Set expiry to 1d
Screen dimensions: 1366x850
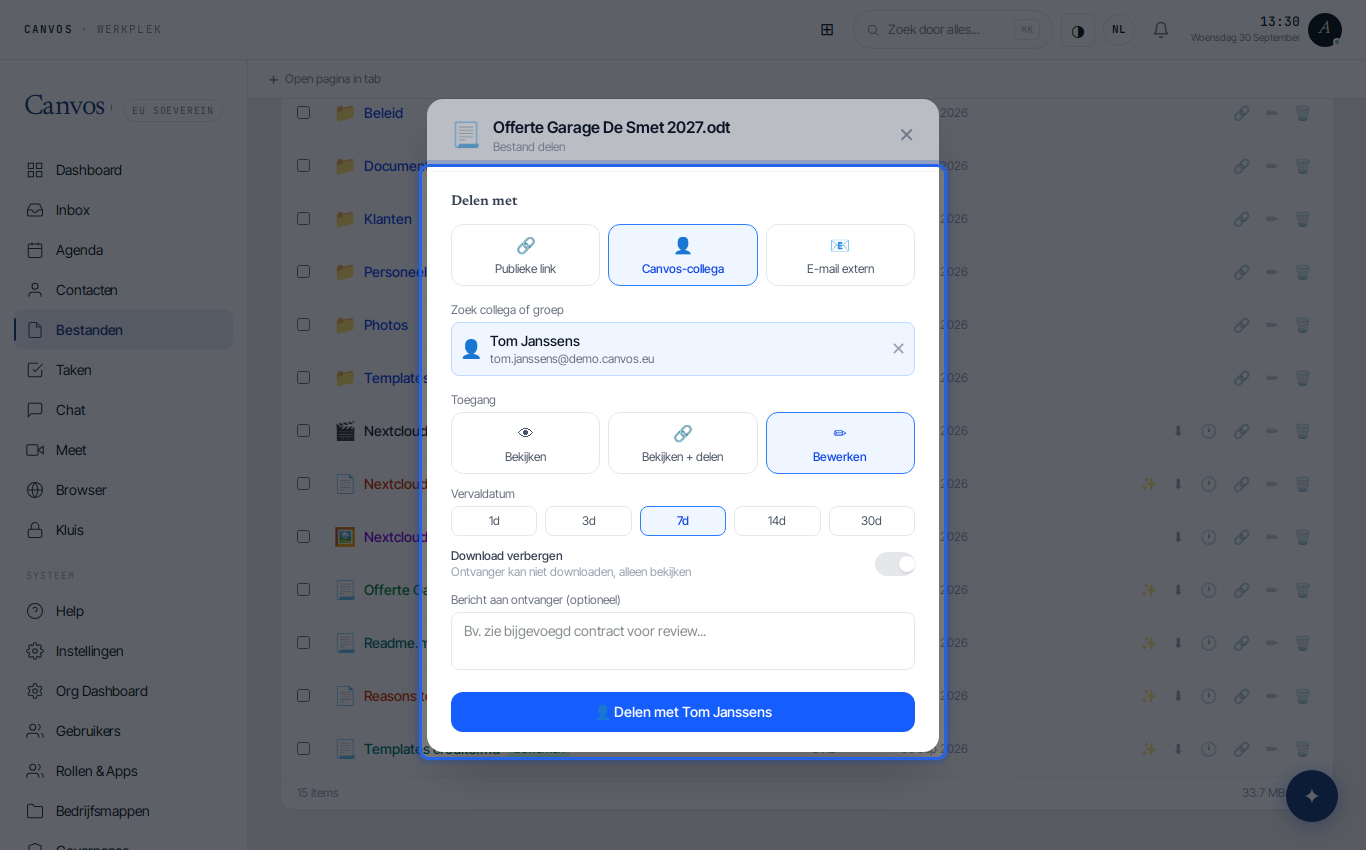click(494, 521)
